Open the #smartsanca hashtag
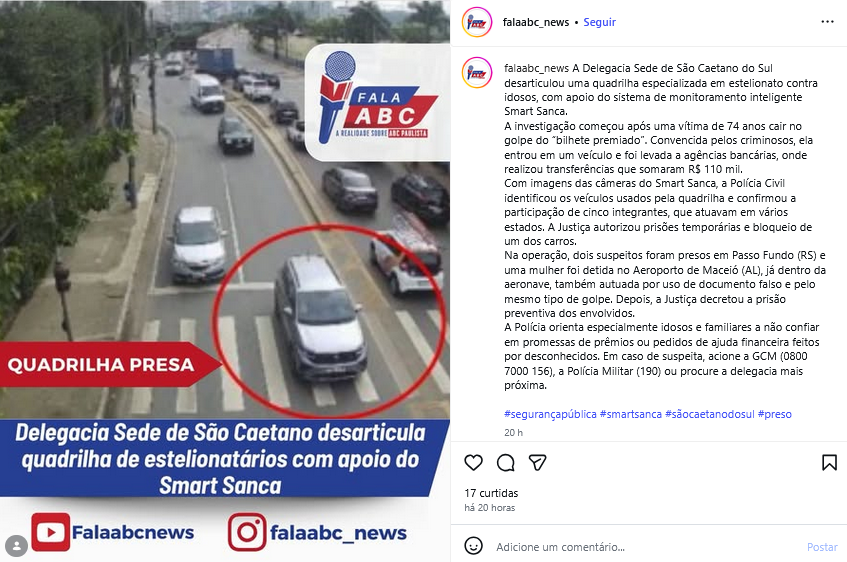 click(630, 414)
